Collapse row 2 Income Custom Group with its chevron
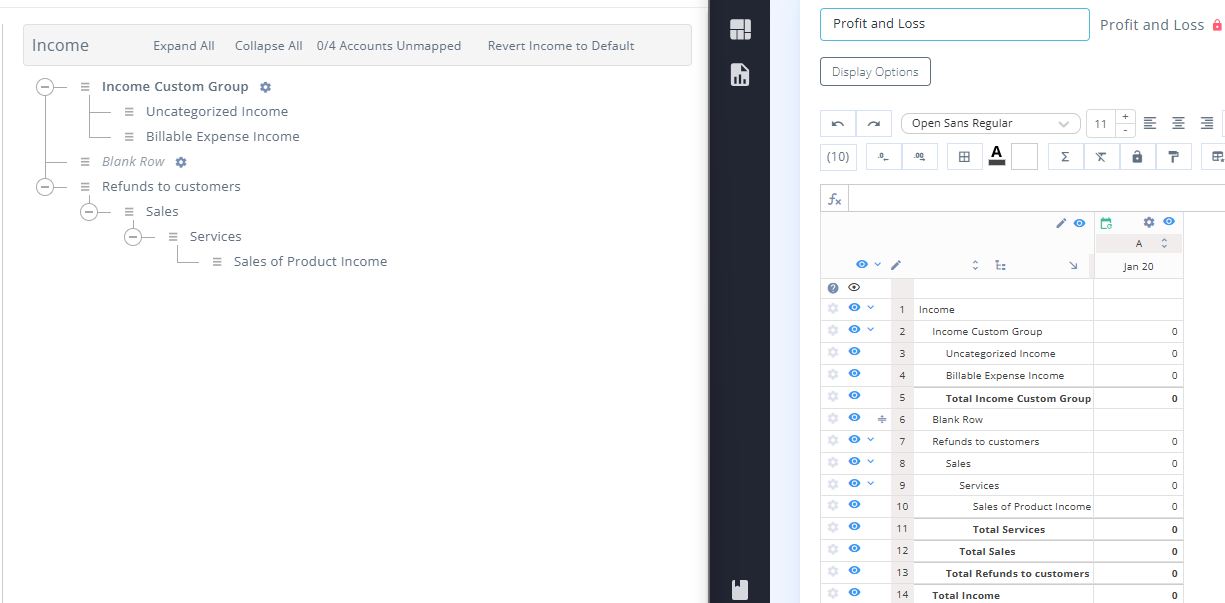Viewport: 1225px width, 603px height. pyautogui.click(x=871, y=330)
